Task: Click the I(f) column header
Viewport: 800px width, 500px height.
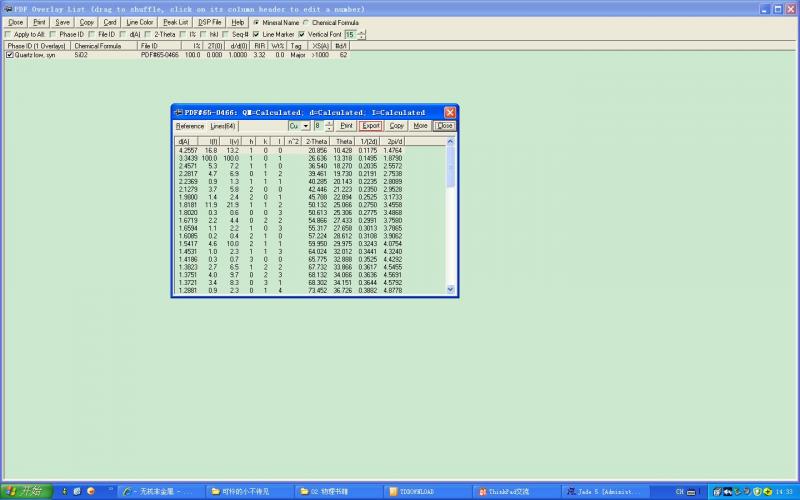Action: pos(208,142)
